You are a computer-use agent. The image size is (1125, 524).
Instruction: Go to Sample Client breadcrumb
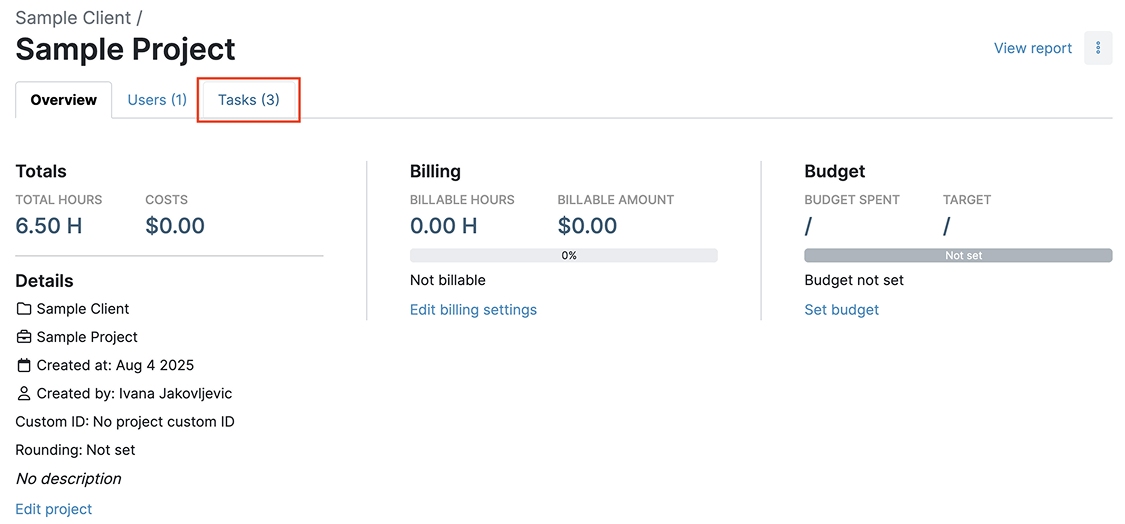[73, 18]
